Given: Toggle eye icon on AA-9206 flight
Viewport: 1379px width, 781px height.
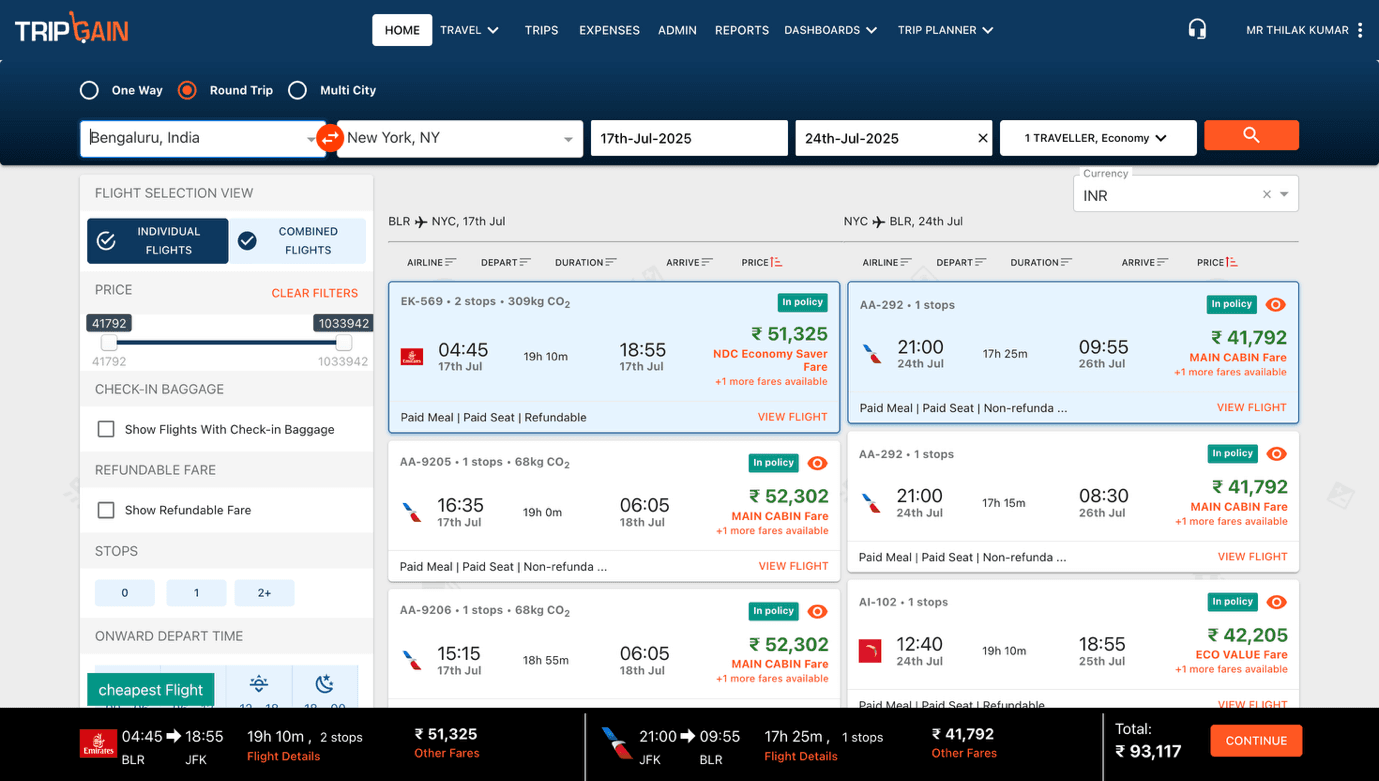Looking at the screenshot, I should point(817,611).
